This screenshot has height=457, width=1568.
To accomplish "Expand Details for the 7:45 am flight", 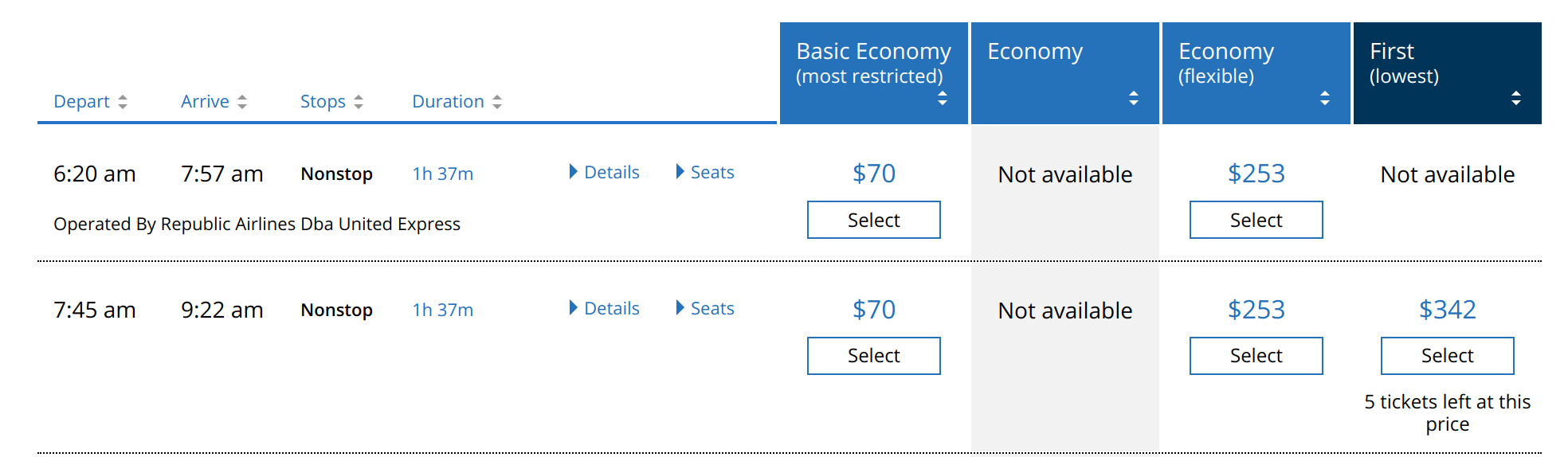I will pos(605,308).
